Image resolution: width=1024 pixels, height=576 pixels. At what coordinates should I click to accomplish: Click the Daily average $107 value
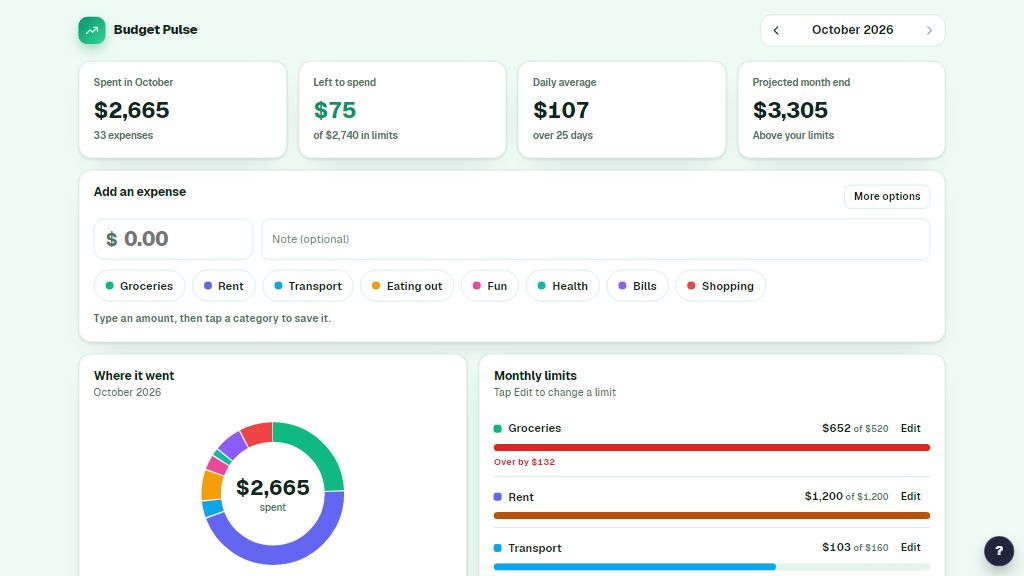[x=561, y=110]
